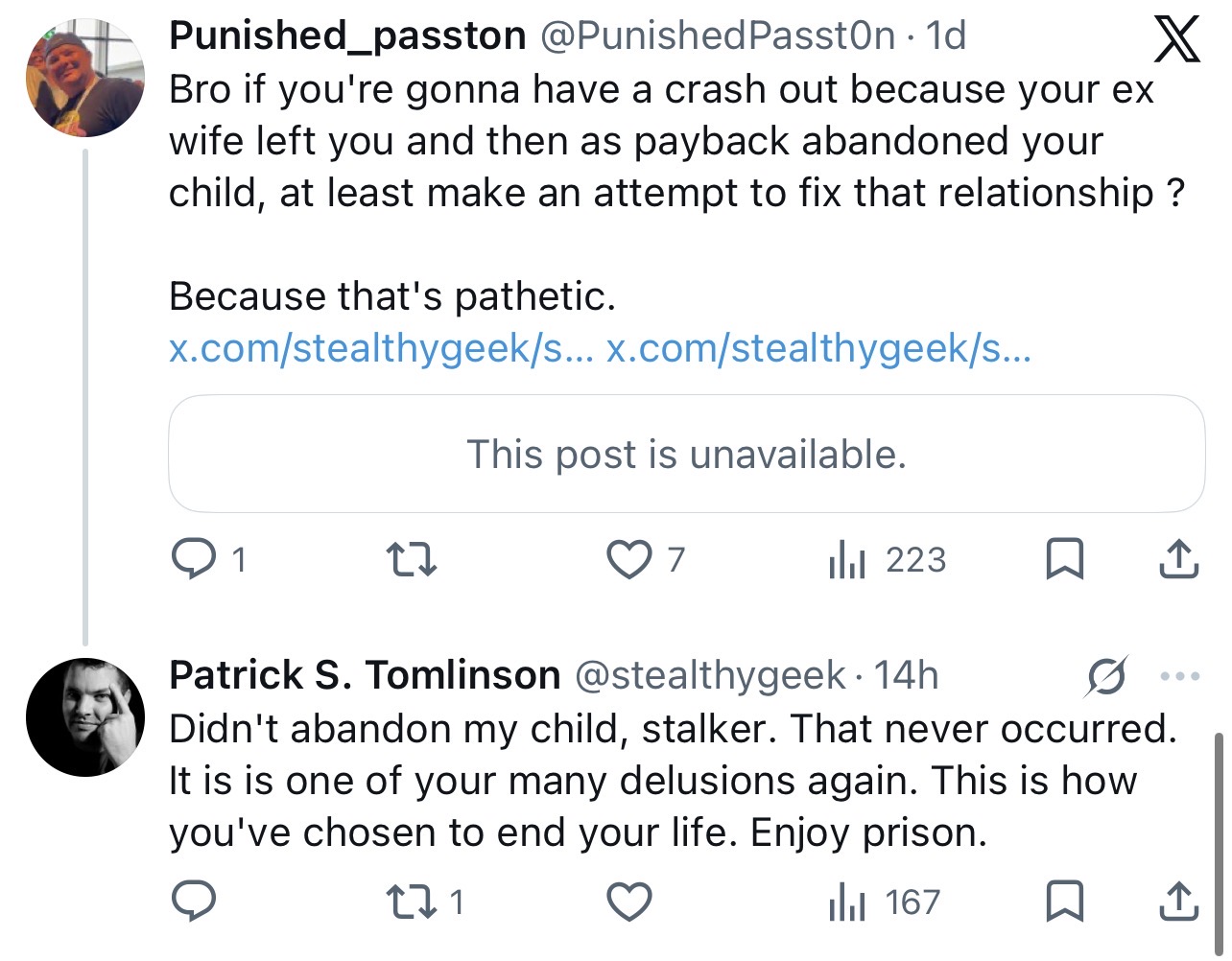
Task: Share Punished_passton's post
Action: (1178, 559)
